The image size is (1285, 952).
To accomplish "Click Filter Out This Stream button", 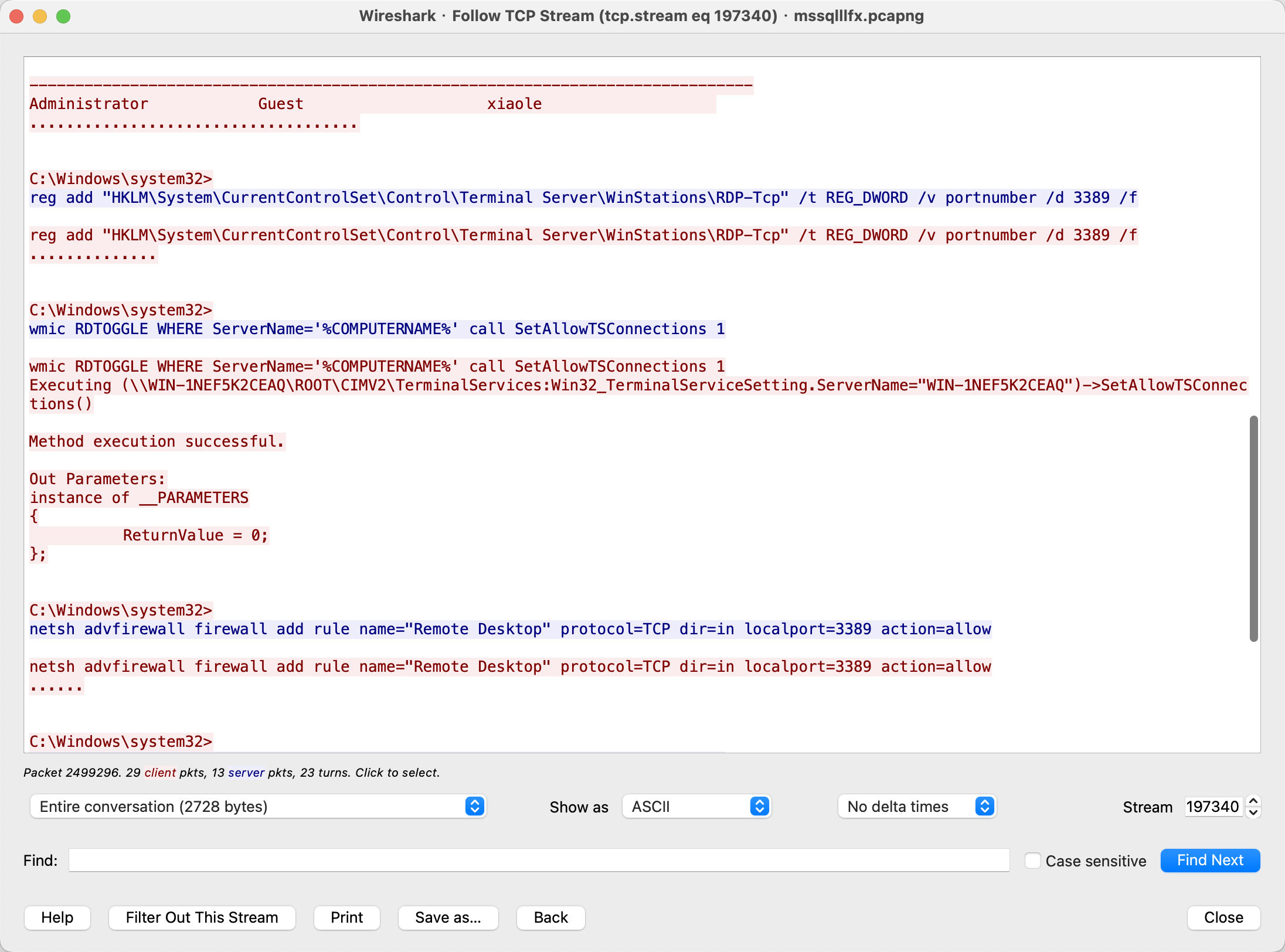I will pyautogui.click(x=202, y=917).
